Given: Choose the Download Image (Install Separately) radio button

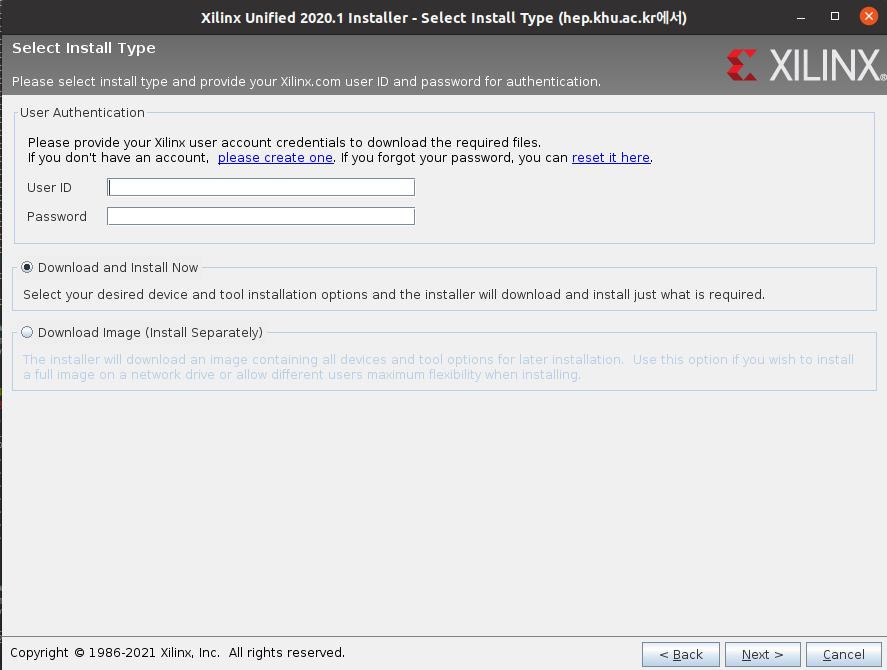Looking at the screenshot, I should pyautogui.click(x=27, y=332).
